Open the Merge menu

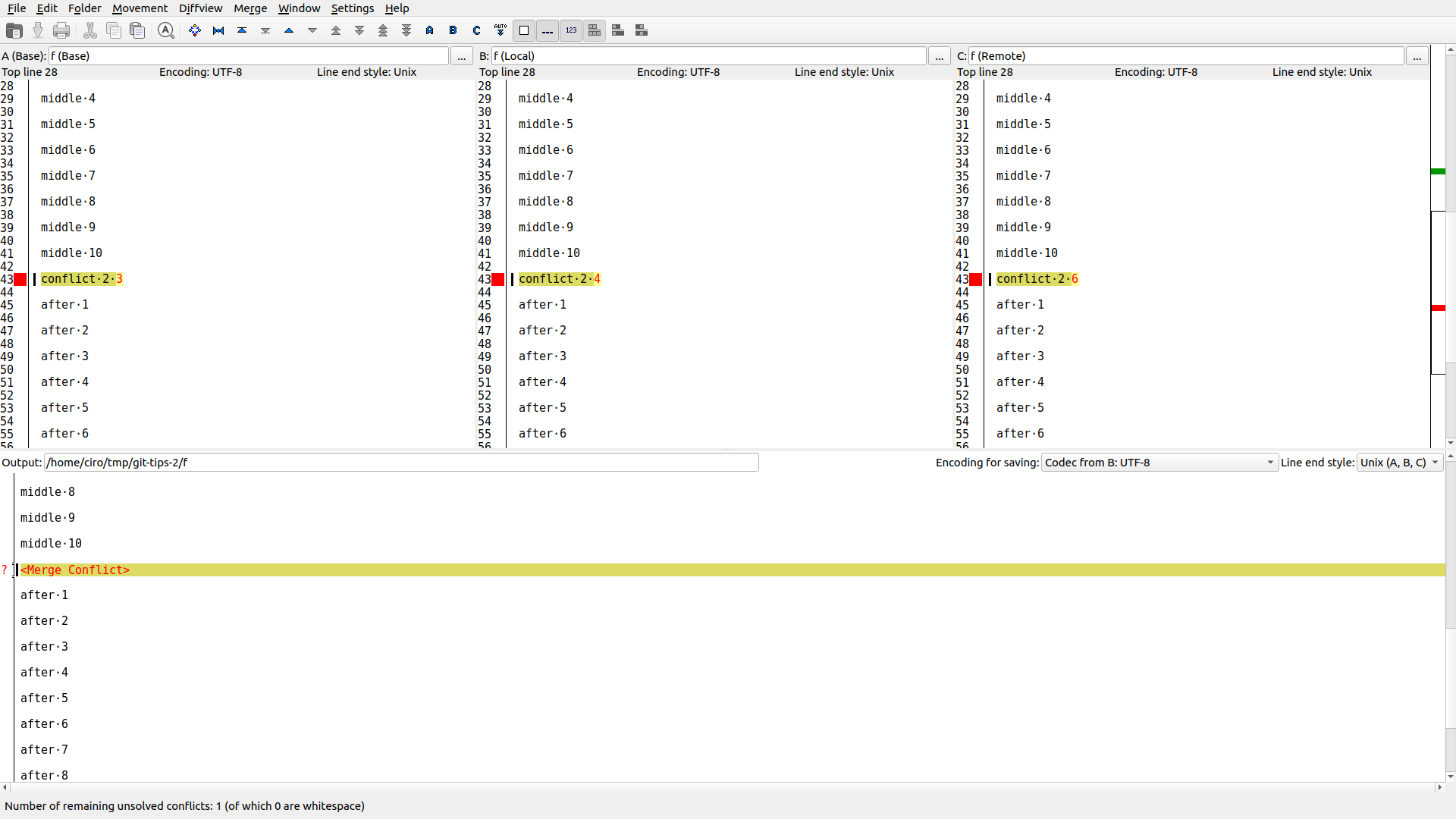(x=250, y=8)
